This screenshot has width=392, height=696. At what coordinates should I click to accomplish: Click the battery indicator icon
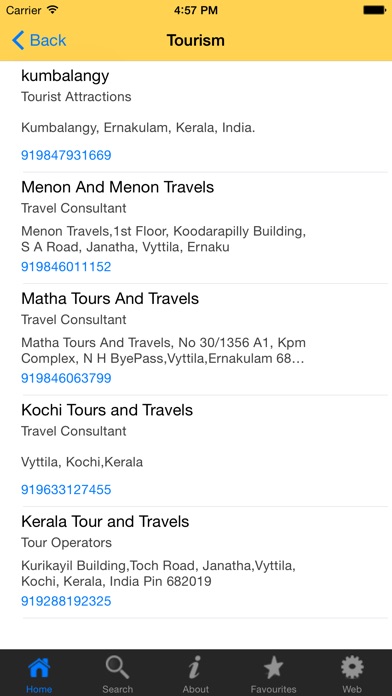[374, 10]
